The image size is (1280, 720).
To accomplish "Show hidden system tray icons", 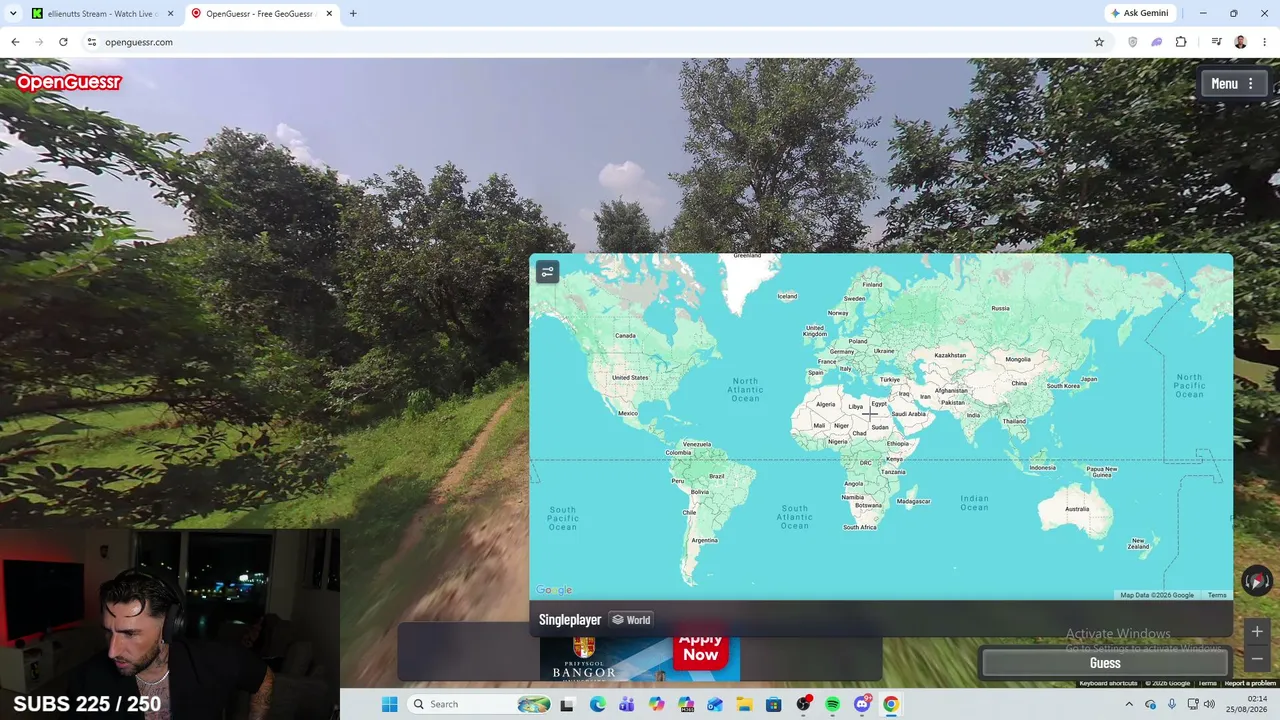I will click(x=1128, y=704).
